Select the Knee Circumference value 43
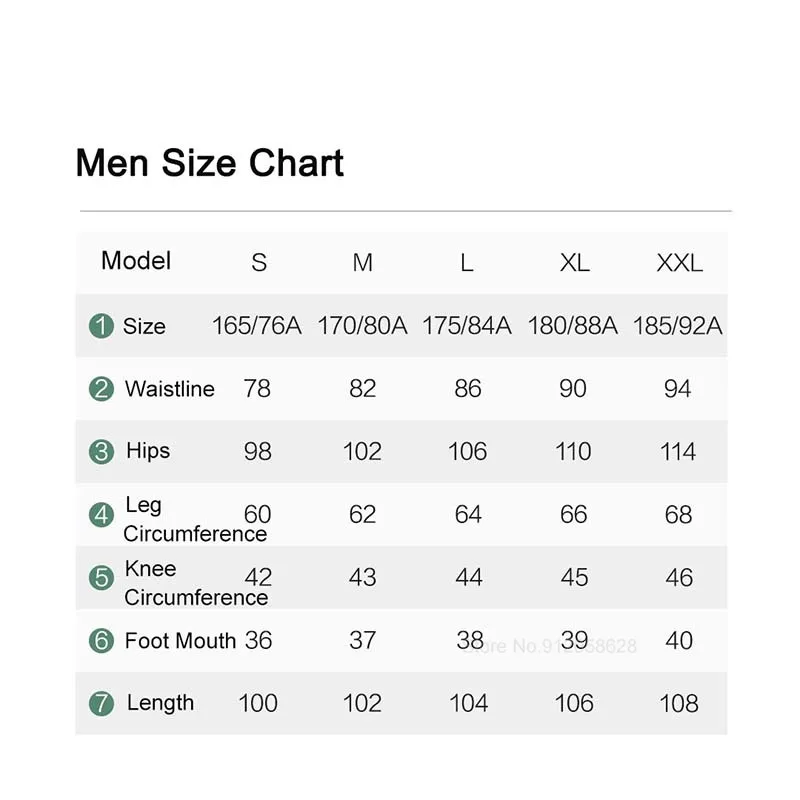This screenshot has height=800, width=800. point(362,578)
